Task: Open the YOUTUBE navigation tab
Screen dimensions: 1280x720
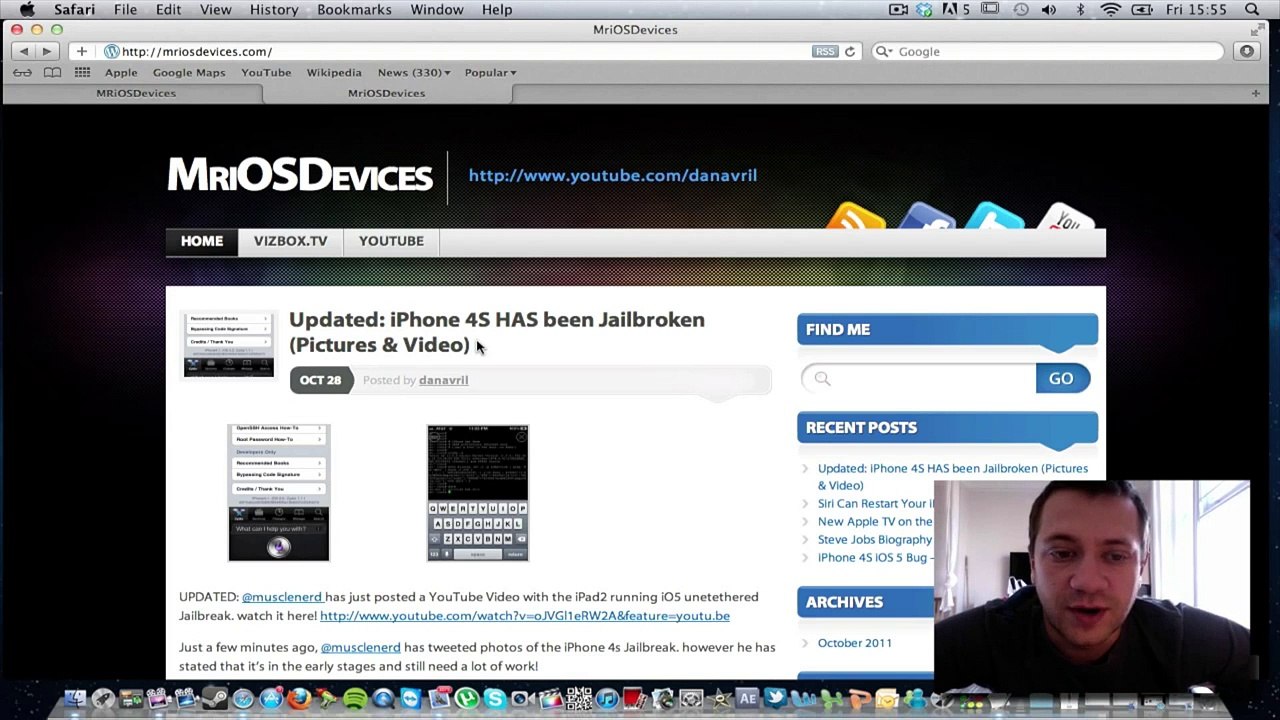Action: click(391, 241)
